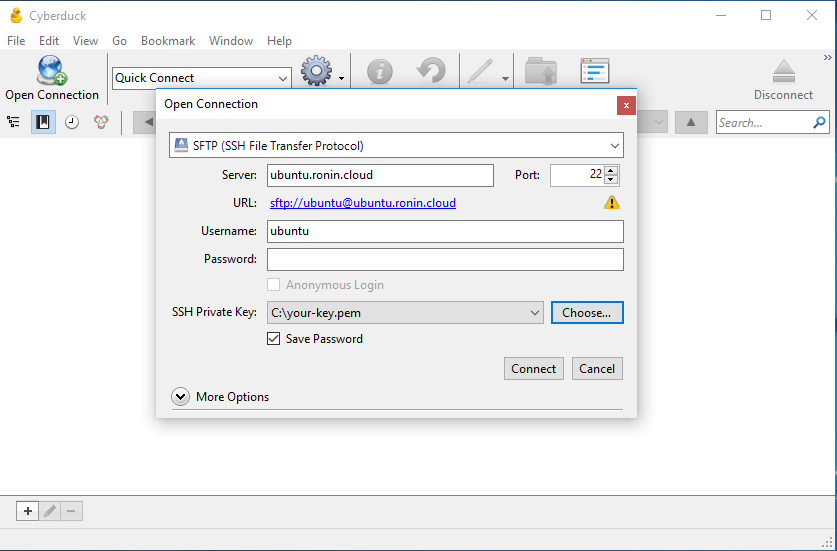Show connection History clock icon
This screenshot has width=837, height=551.
pos(72,122)
